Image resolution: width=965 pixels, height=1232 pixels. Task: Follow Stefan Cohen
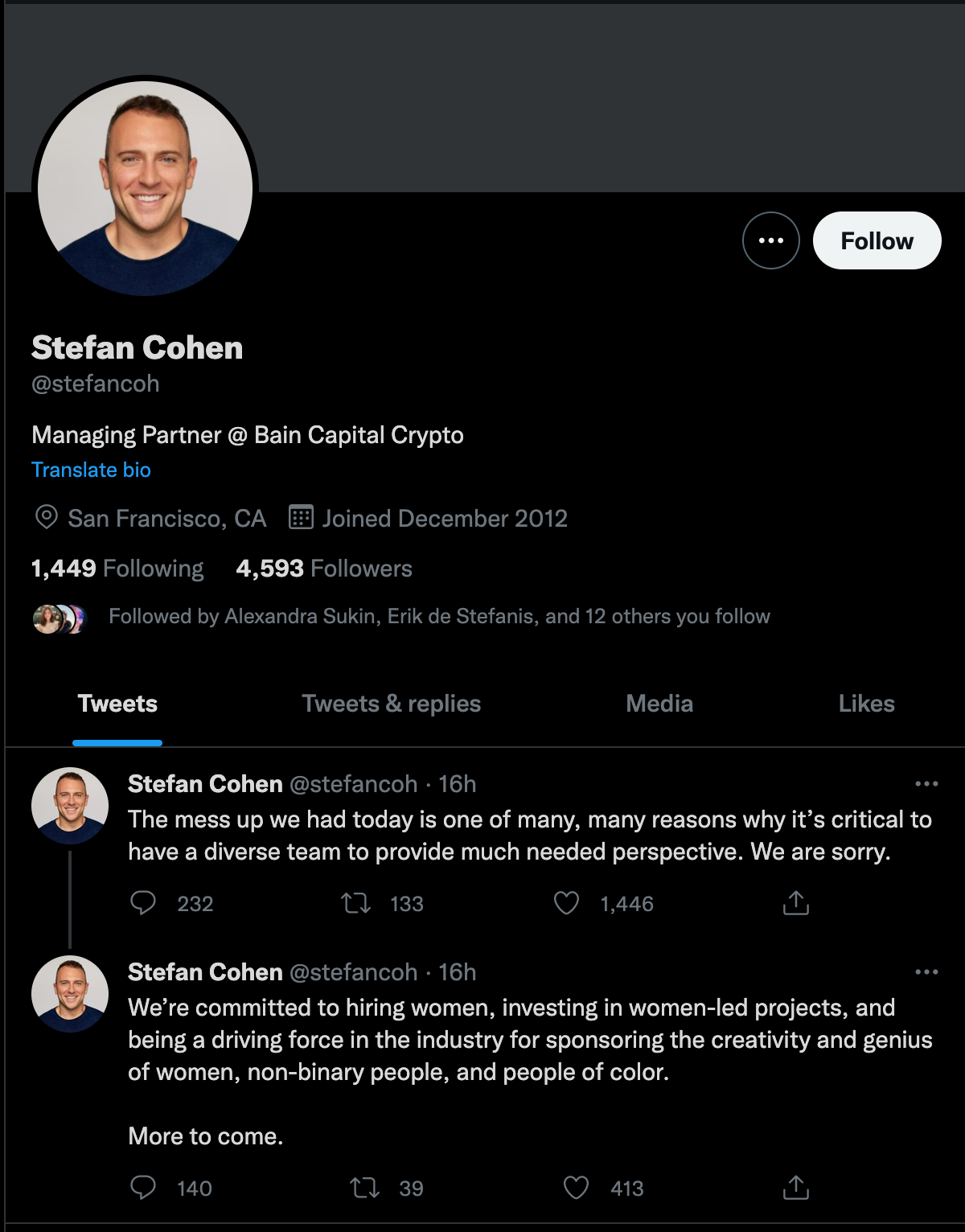pos(877,240)
